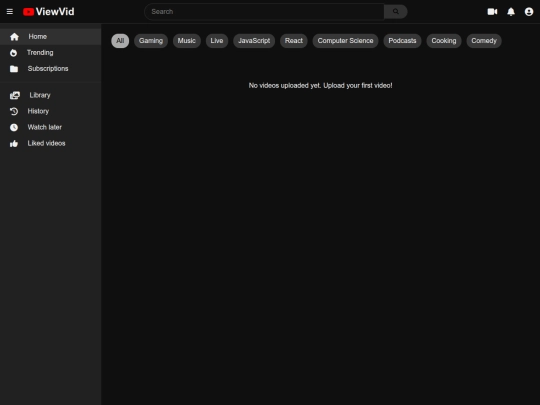
Task: Open Watch later in the sidebar
Action: (x=50, y=127)
